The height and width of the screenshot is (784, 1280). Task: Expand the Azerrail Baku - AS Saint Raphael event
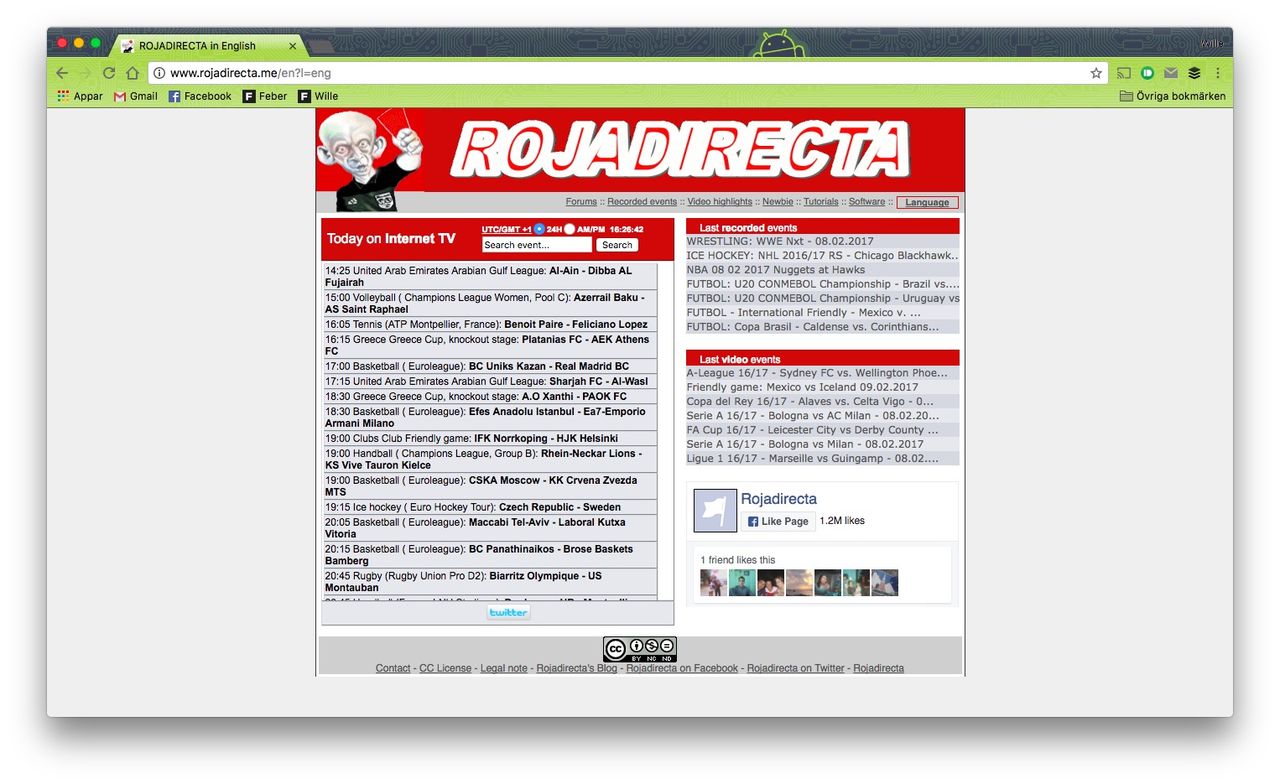pos(490,304)
